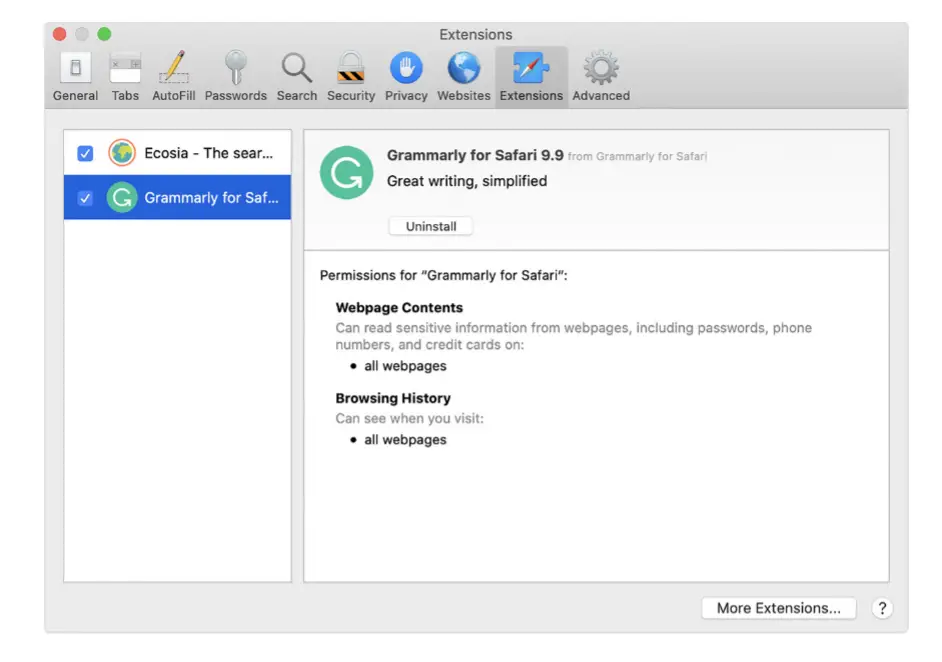This screenshot has width=942, height=662.
Task: Open More Extensions... button
Action: tap(779, 608)
